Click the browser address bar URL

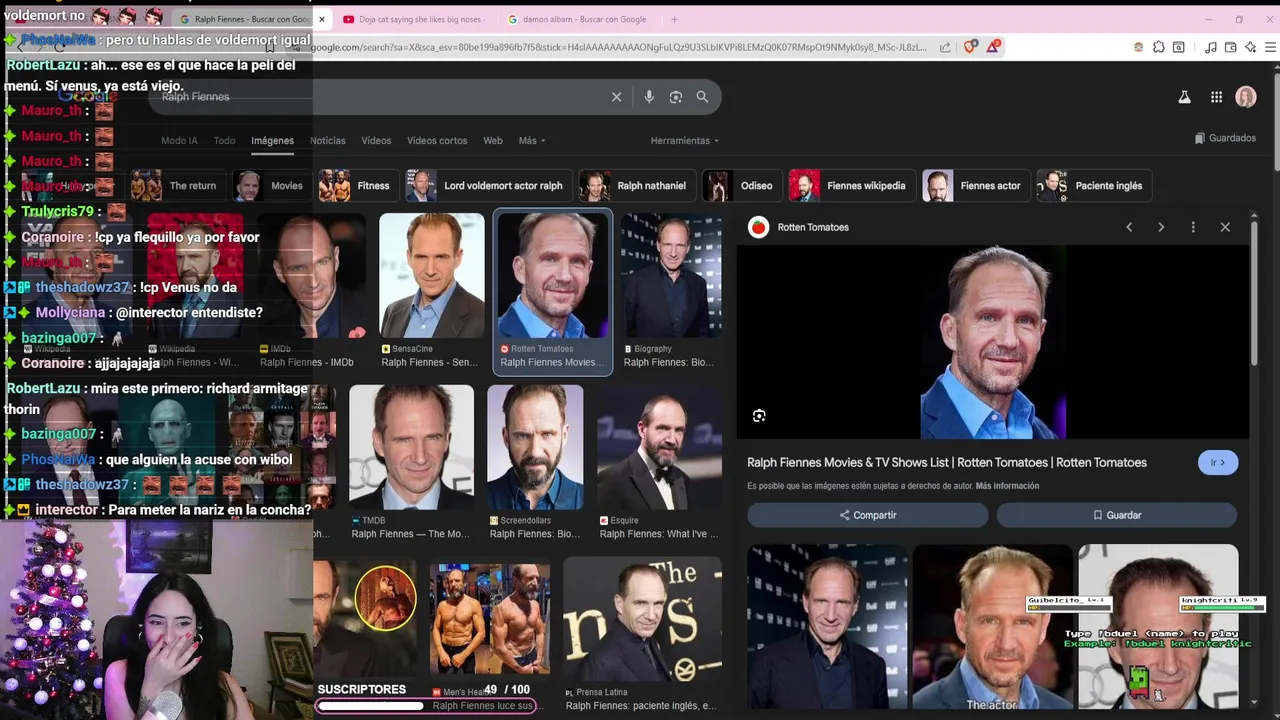620,47
